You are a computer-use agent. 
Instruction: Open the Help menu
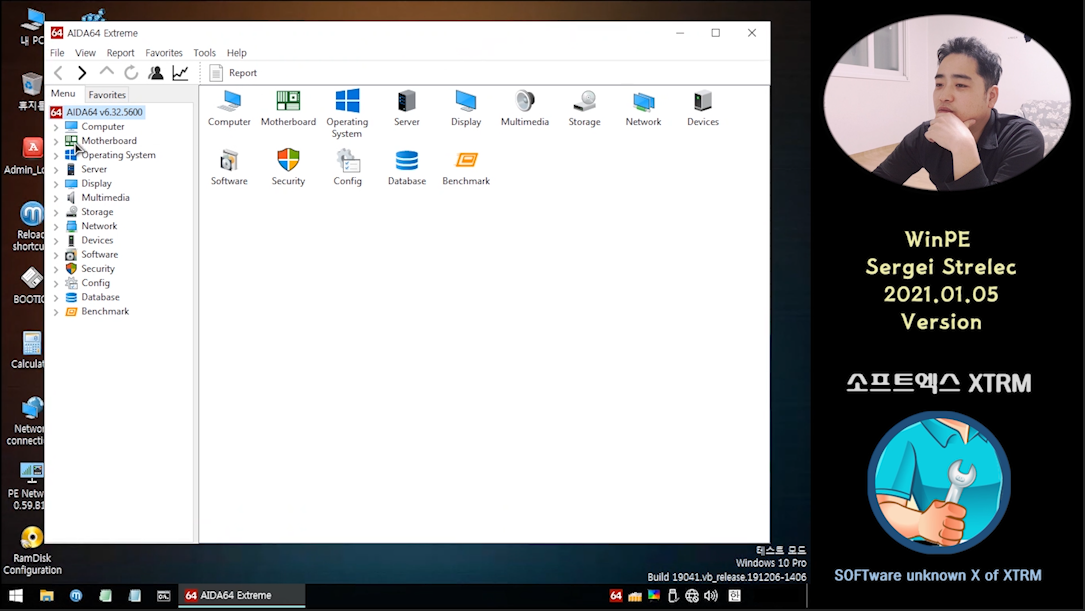click(237, 53)
